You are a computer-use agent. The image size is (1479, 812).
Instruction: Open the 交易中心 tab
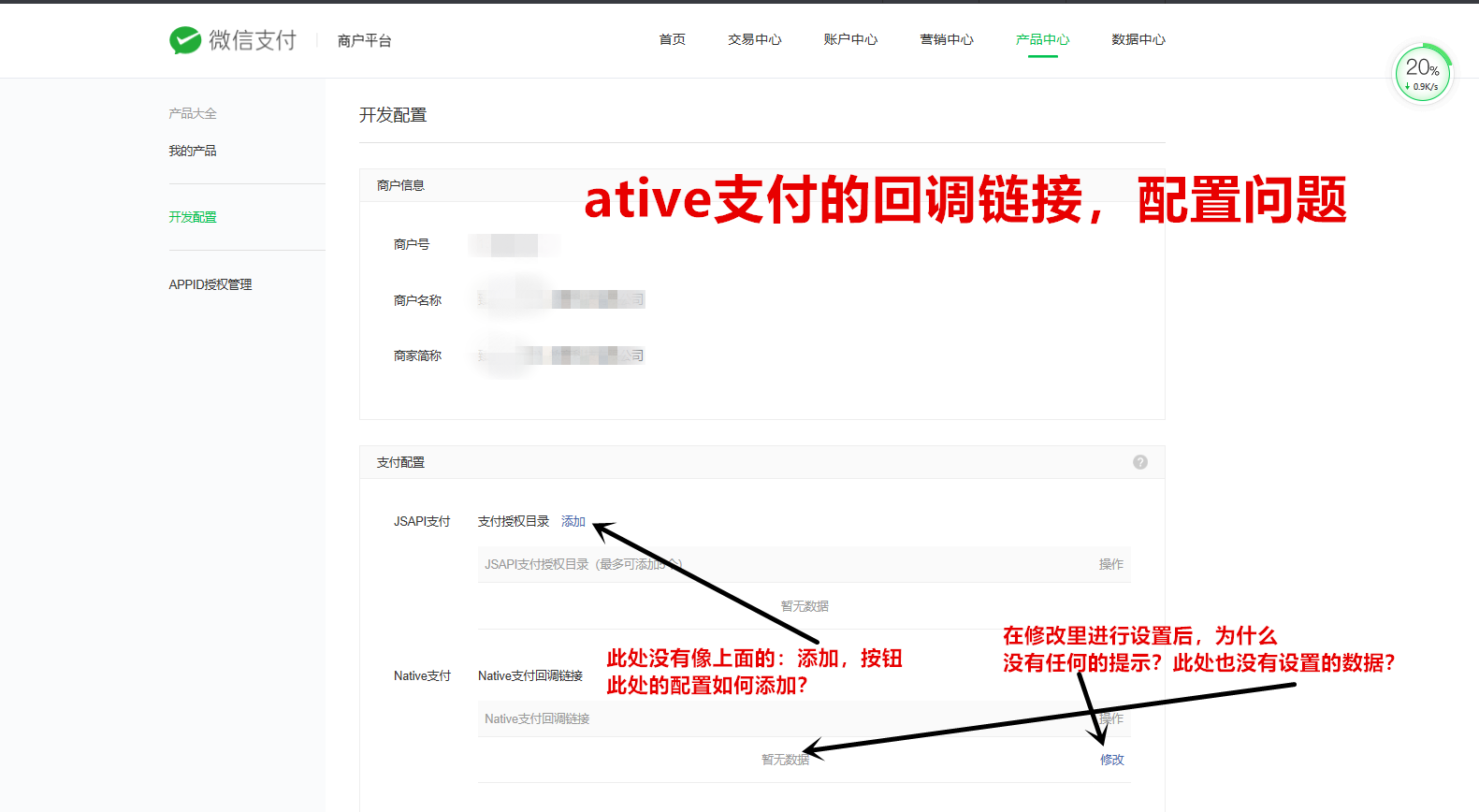pyautogui.click(x=755, y=39)
